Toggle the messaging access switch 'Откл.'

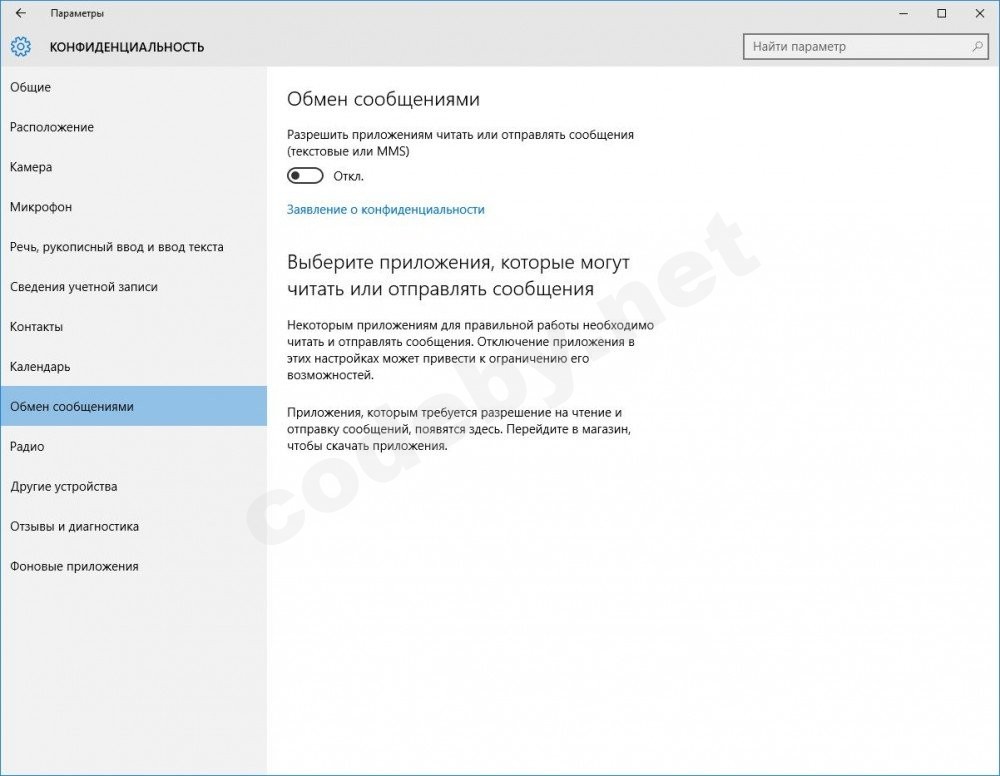pyautogui.click(x=305, y=175)
